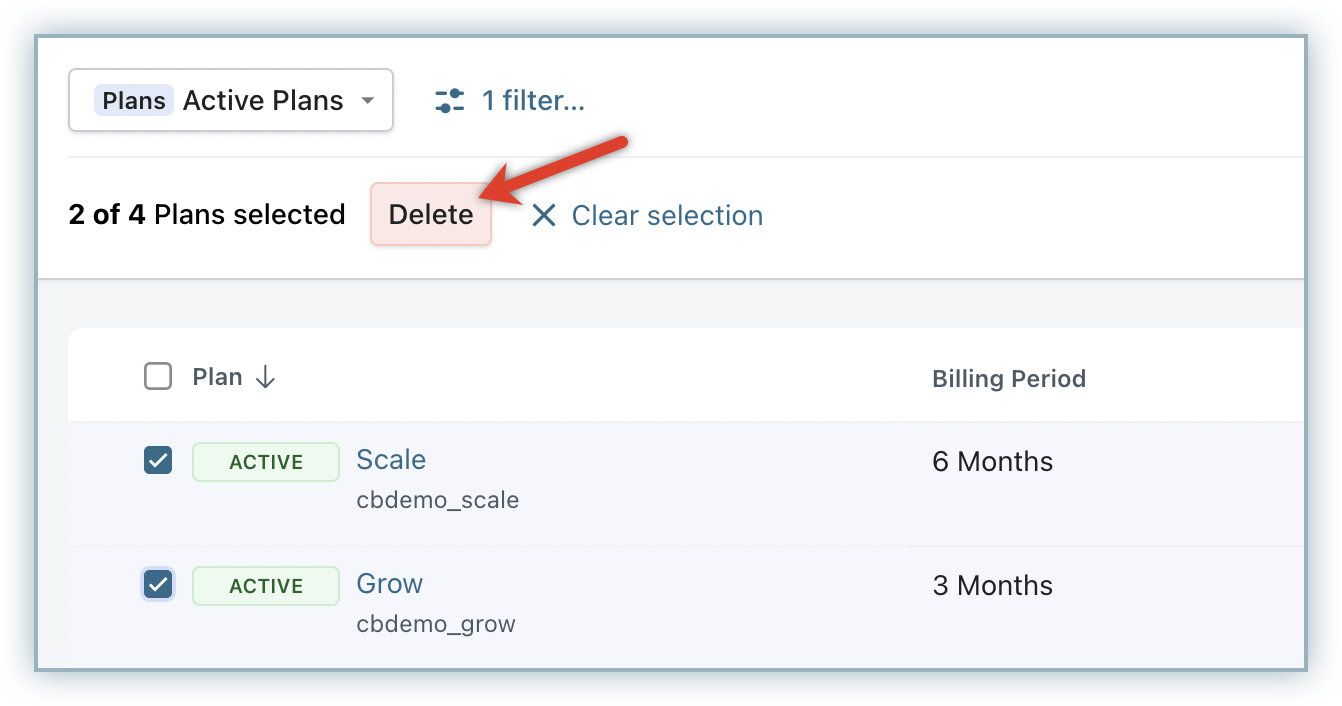The height and width of the screenshot is (706, 1342).
Task: Click the ACTIVE badge on the Scale plan
Action: [266, 462]
